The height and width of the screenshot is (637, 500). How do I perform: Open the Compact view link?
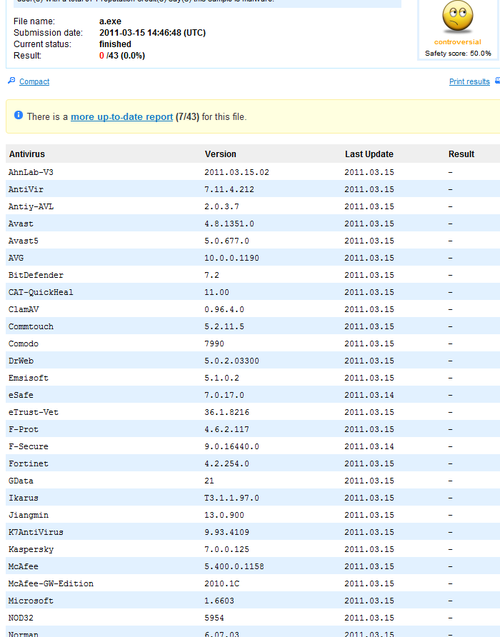click(34, 82)
